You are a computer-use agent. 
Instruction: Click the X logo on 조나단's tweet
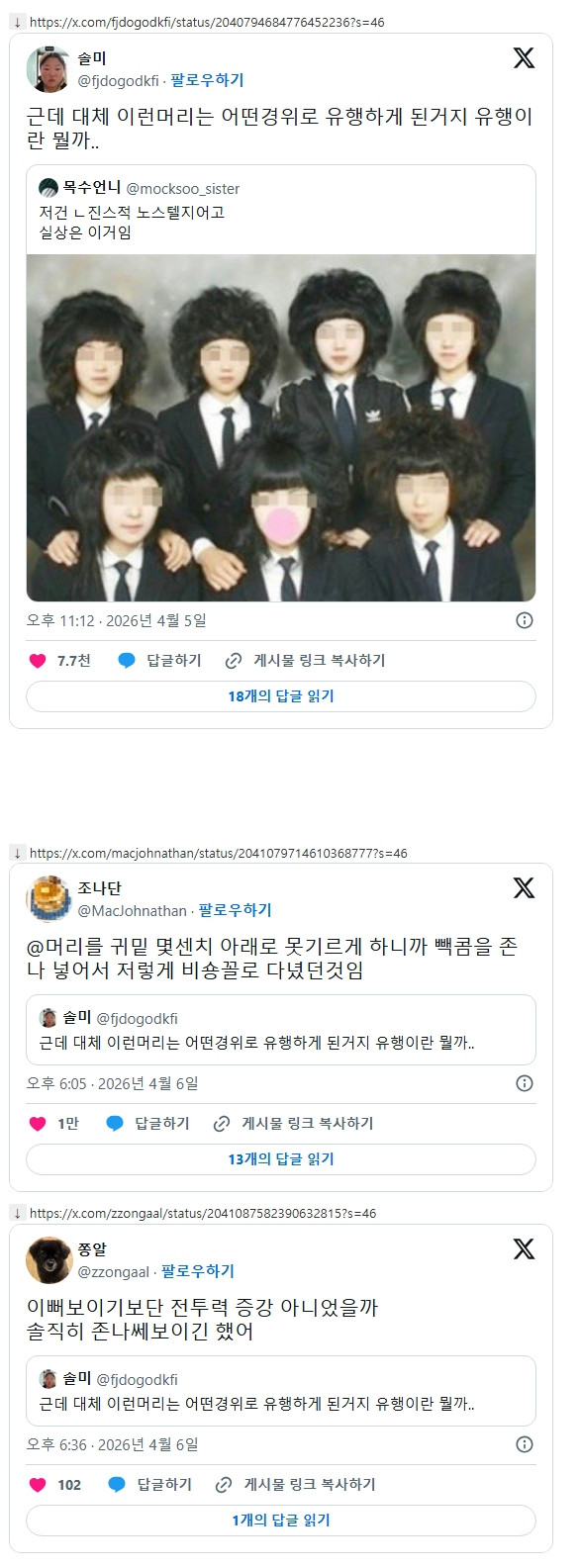click(524, 887)
